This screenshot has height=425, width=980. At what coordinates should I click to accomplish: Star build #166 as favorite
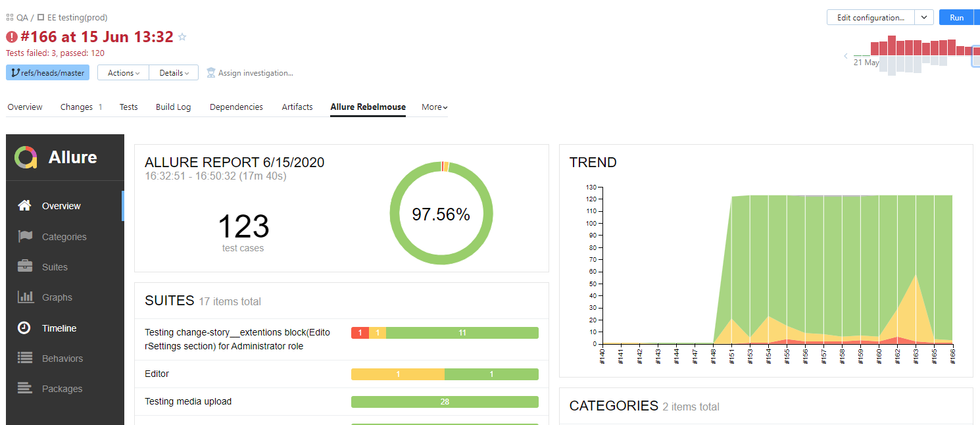[182, 37]
